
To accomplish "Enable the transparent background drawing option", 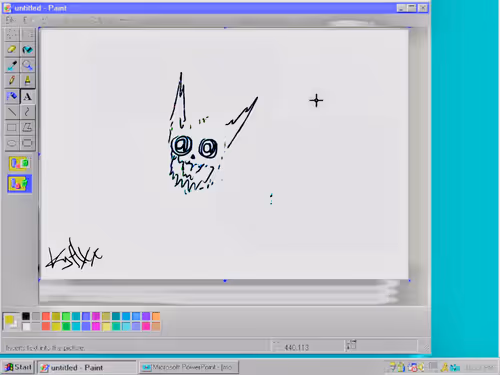I will point(20,183).
